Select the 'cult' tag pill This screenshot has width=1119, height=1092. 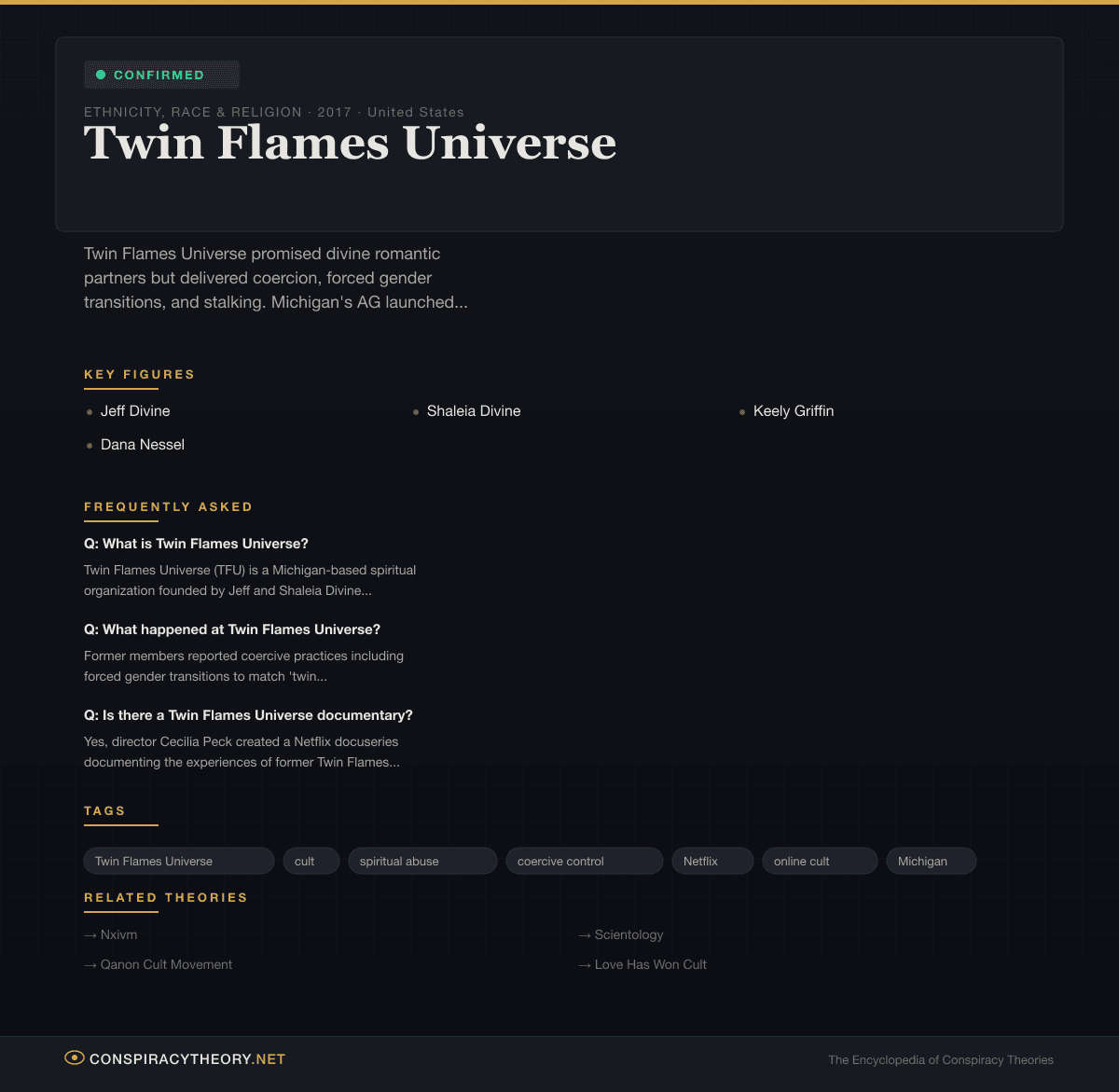(311, 861)
